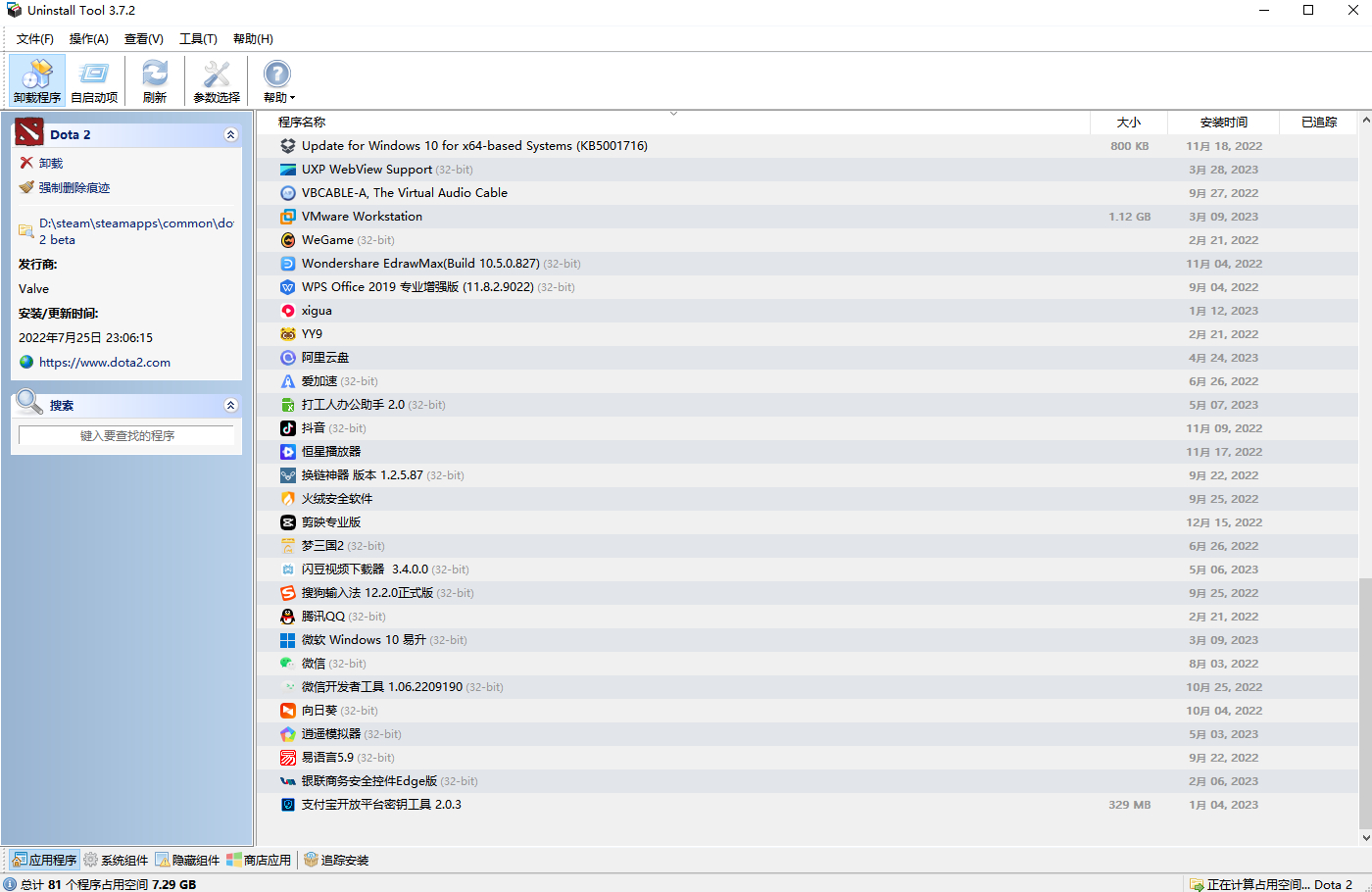
Task: Select the VBCABLE-A Virtual Audio Cable icon
Action: pyautogui.click(x=288, y=193)
